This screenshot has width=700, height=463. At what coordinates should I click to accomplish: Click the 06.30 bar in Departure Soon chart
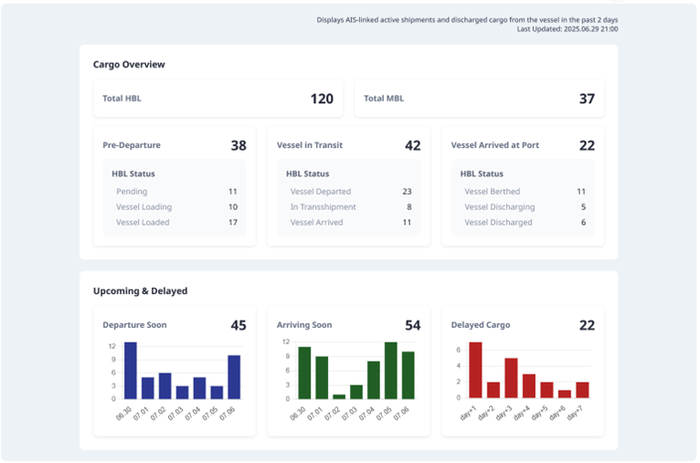pyautogui.click(x=130, y=371)
